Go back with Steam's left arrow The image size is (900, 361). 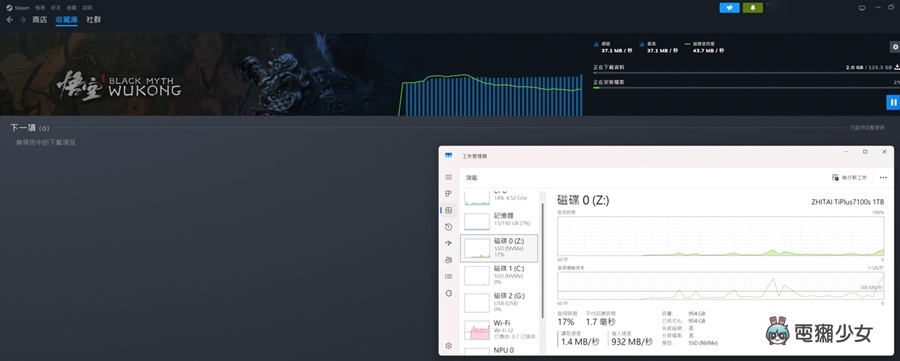[x=10, y=20]
